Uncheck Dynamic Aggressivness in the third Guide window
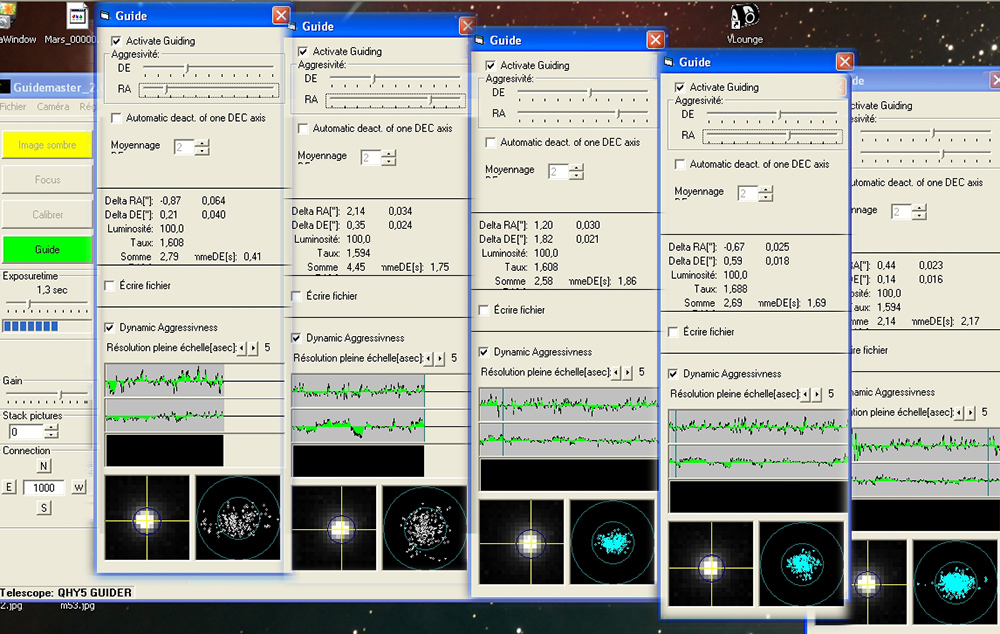Screen dimensions: 1000x634 coord(485,352)
